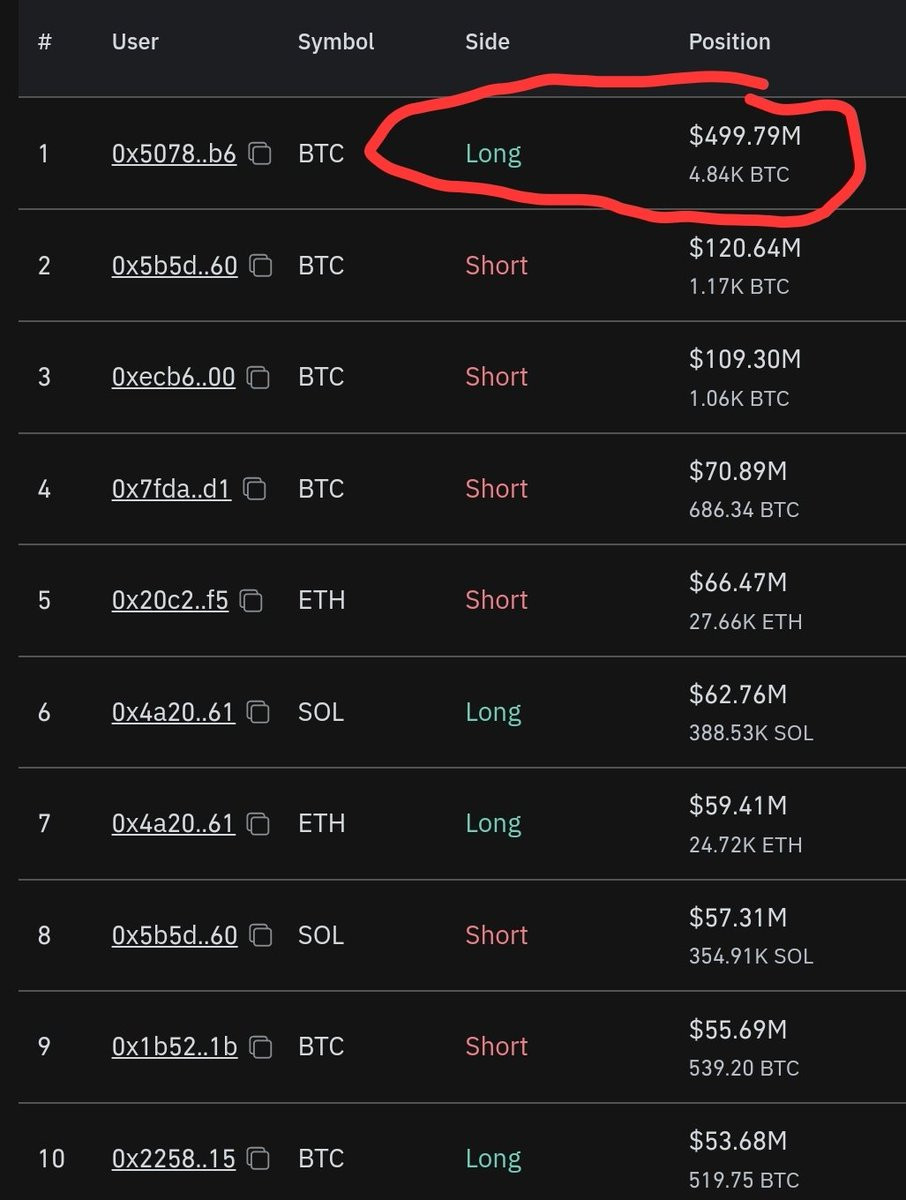Viewport: 906px width, 1200px height.
Task: Copy address 0x1b52..1b via copy icon
Action: pyautogui.click(x=261, y=1047)
